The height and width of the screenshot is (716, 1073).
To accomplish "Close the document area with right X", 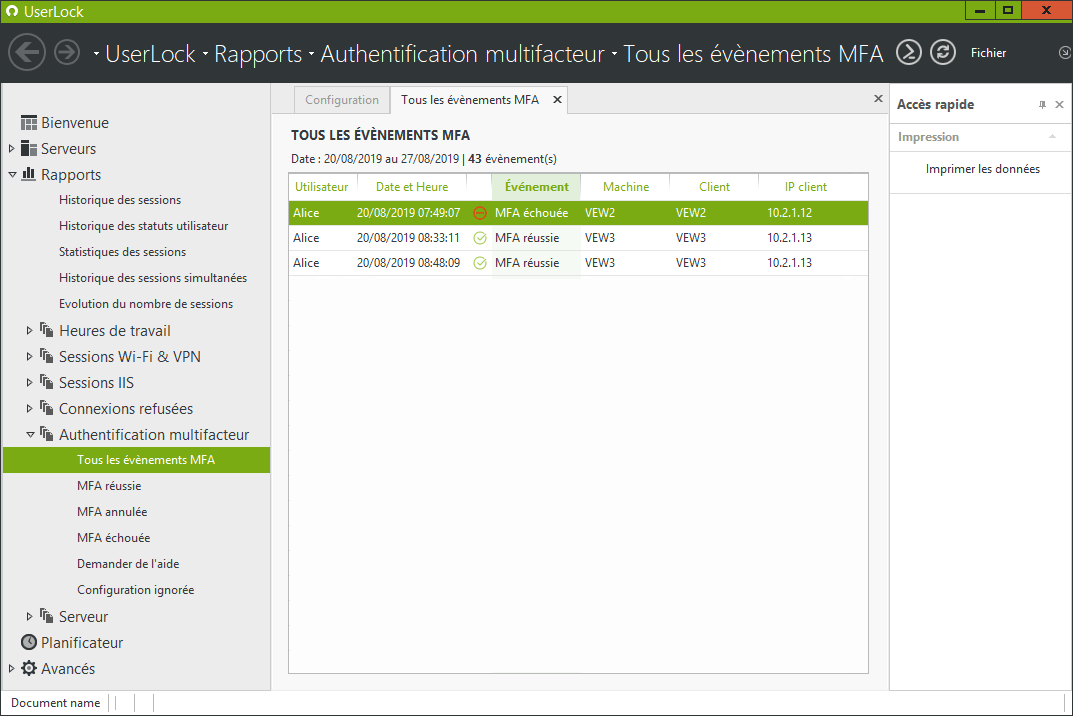I will (x=878, y=99).
